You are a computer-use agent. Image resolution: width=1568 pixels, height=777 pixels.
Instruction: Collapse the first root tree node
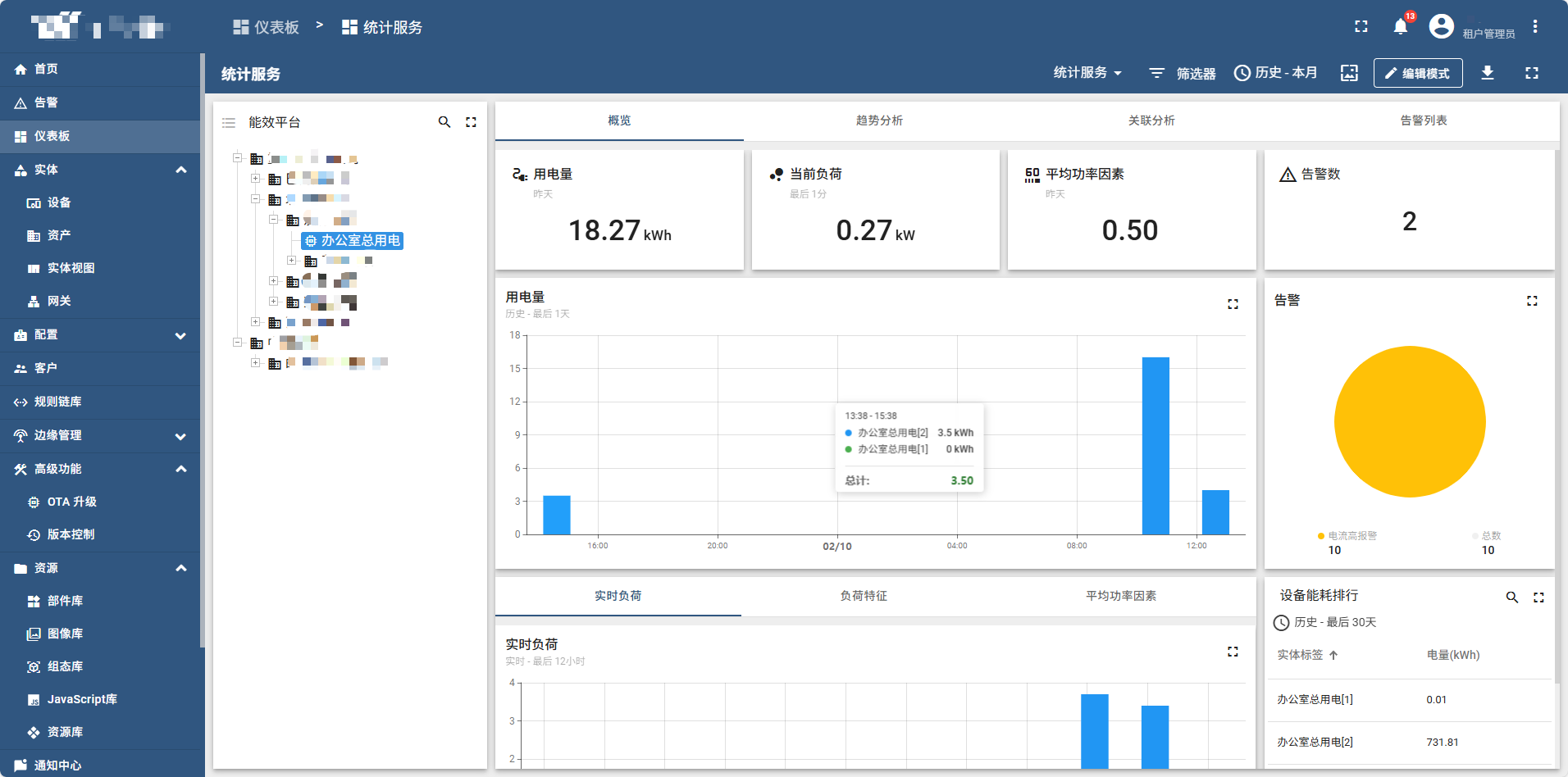(x=238, y=158)
